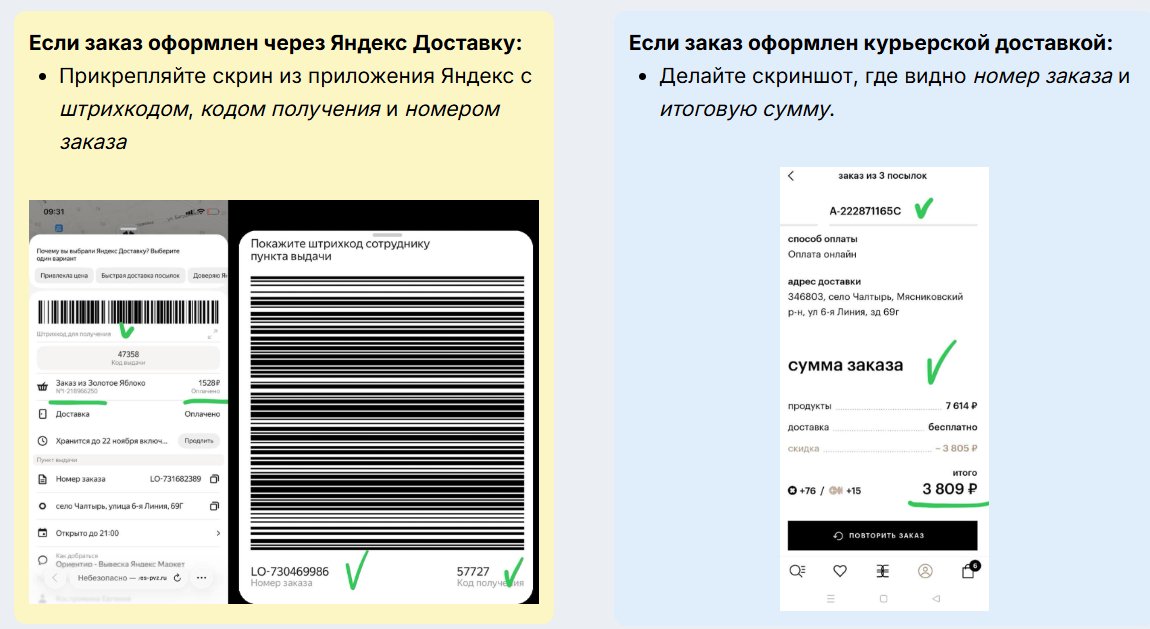Click the large fullscreen barcode image
Viewport: 1150px width, 629px height.
387,413
